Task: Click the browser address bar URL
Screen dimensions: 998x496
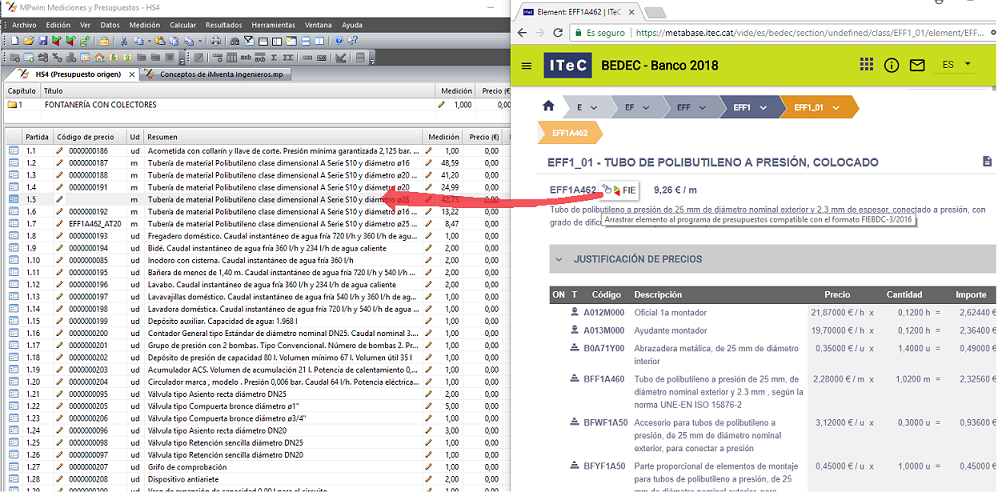Action: point(808,32)
